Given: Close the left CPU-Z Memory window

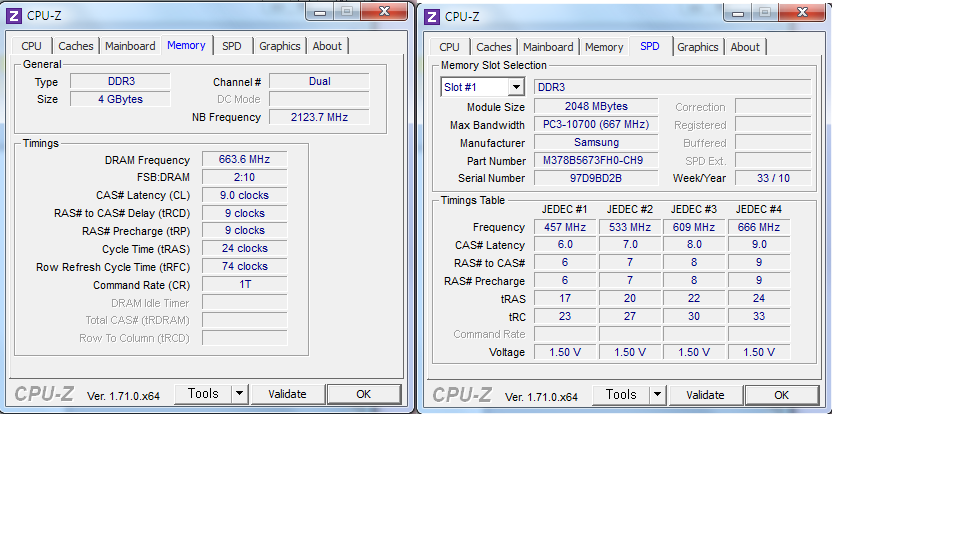Looking at the screenshot, I should coord(384,12).
